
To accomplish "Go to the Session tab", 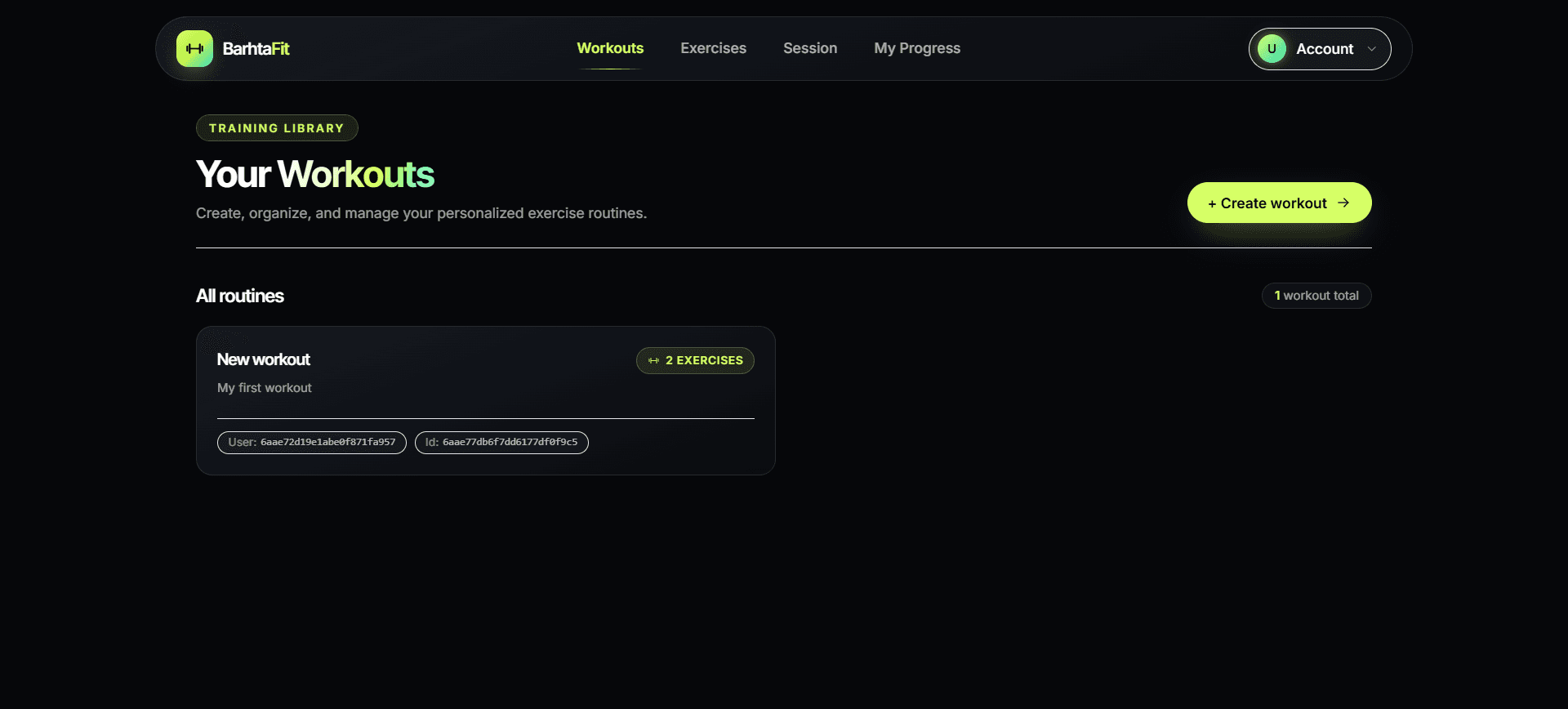I will pyautogui.click(x=810, y=48).
